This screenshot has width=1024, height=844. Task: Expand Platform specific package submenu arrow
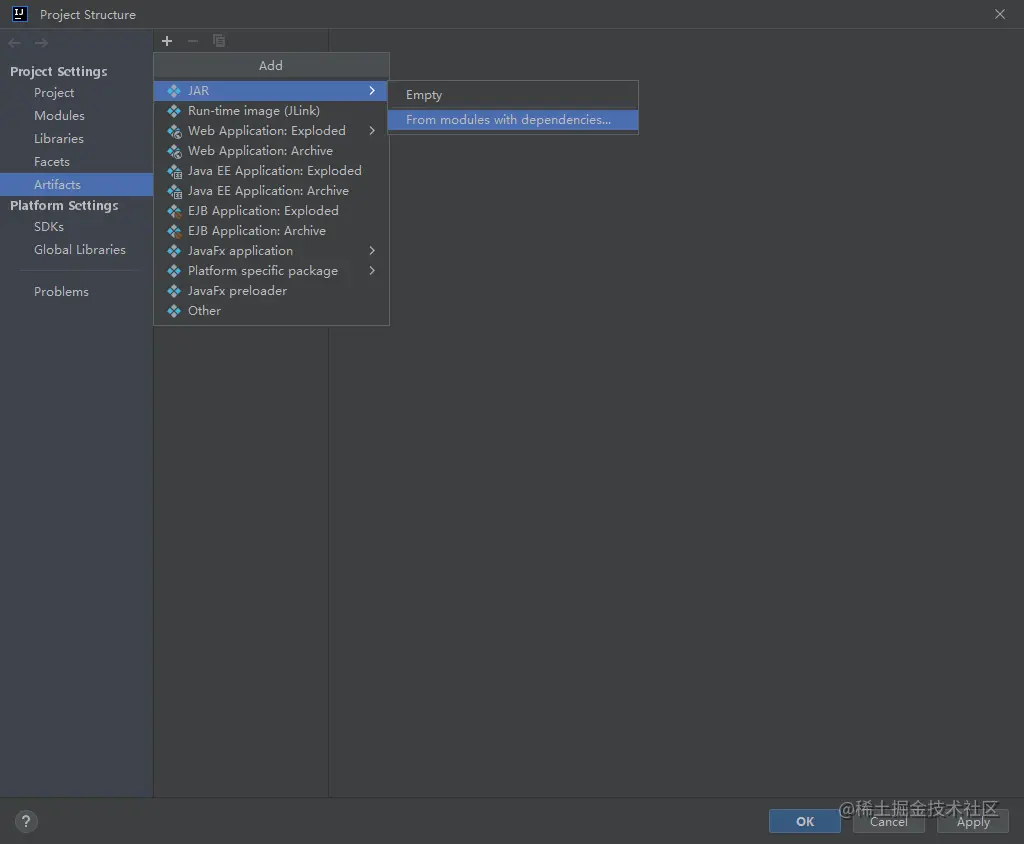pyautogui.click(x=372, y=270)
